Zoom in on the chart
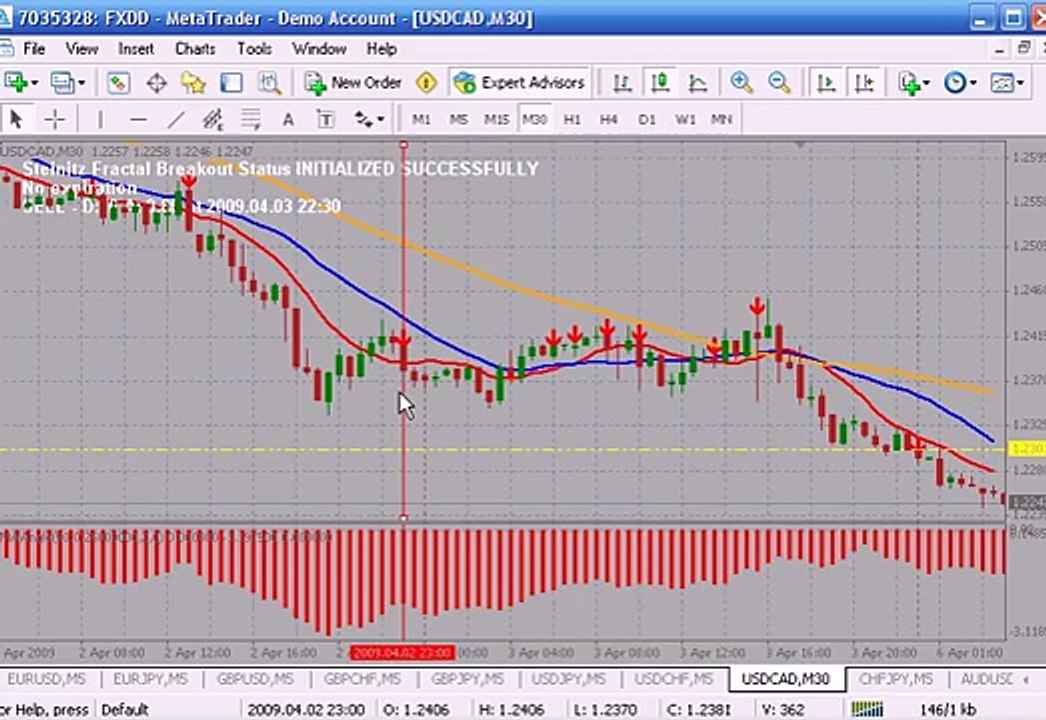1046x720 pixels. (x=741, y=83)
